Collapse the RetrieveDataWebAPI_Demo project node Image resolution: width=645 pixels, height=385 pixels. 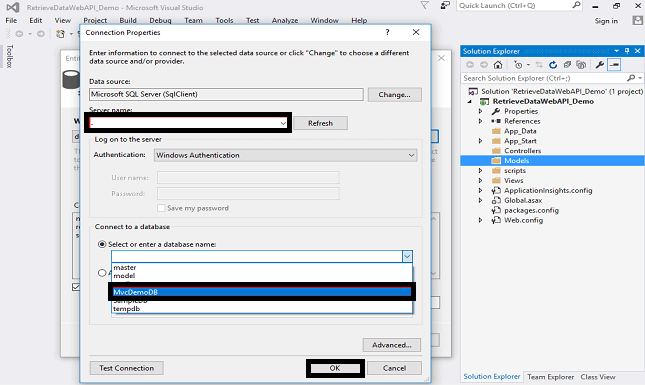[470, 101]
